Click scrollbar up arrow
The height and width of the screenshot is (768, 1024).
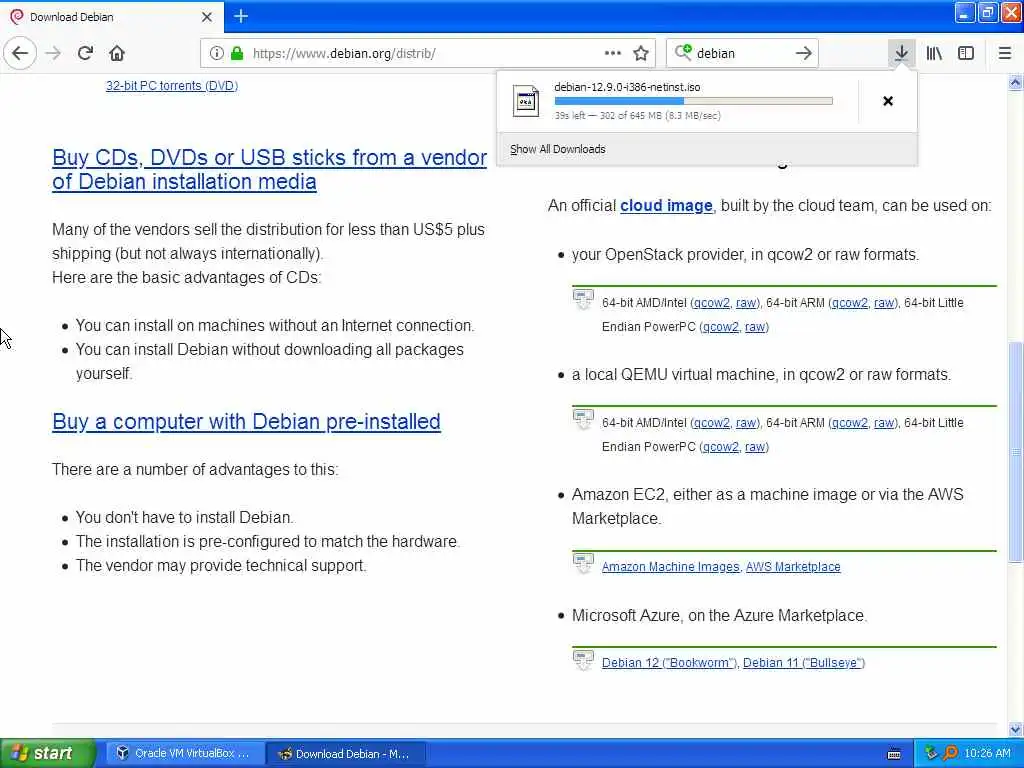point(1016,83)
